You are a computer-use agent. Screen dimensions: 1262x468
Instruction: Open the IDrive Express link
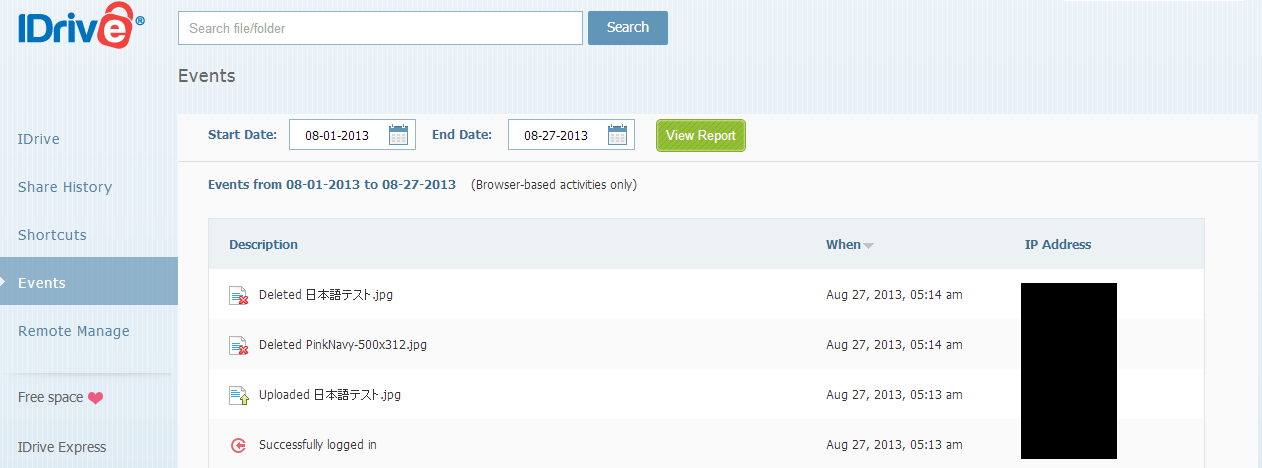pyautogui.click(x=62, y=447)
